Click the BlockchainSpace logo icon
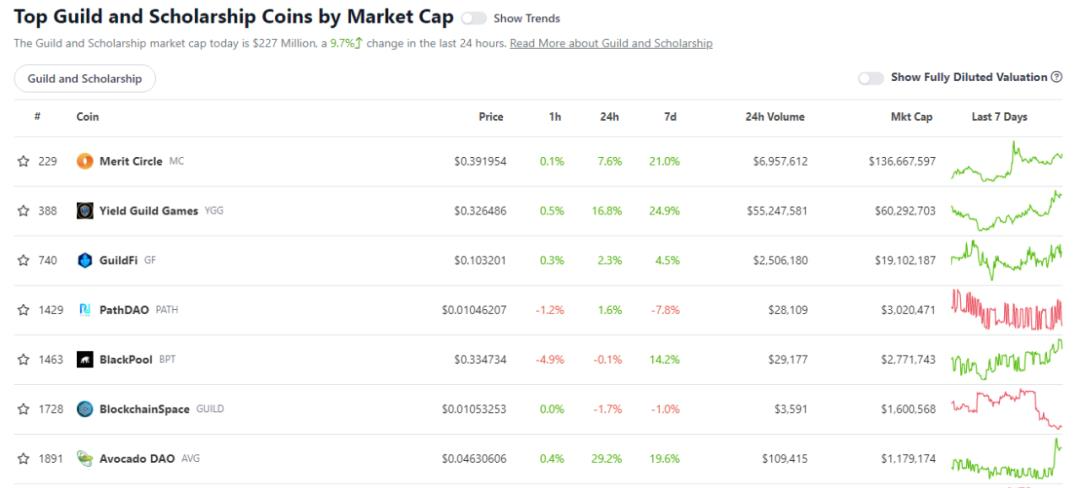The image size is (1080, 488). coord(85,409)
